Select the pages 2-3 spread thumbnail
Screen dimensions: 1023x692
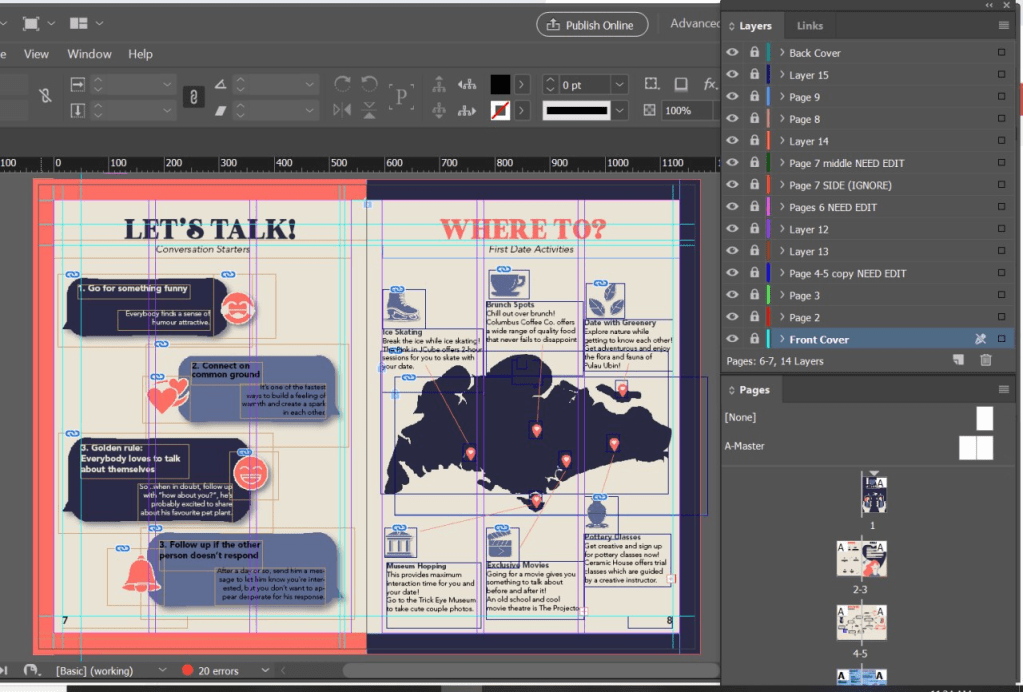coord(860,560)
